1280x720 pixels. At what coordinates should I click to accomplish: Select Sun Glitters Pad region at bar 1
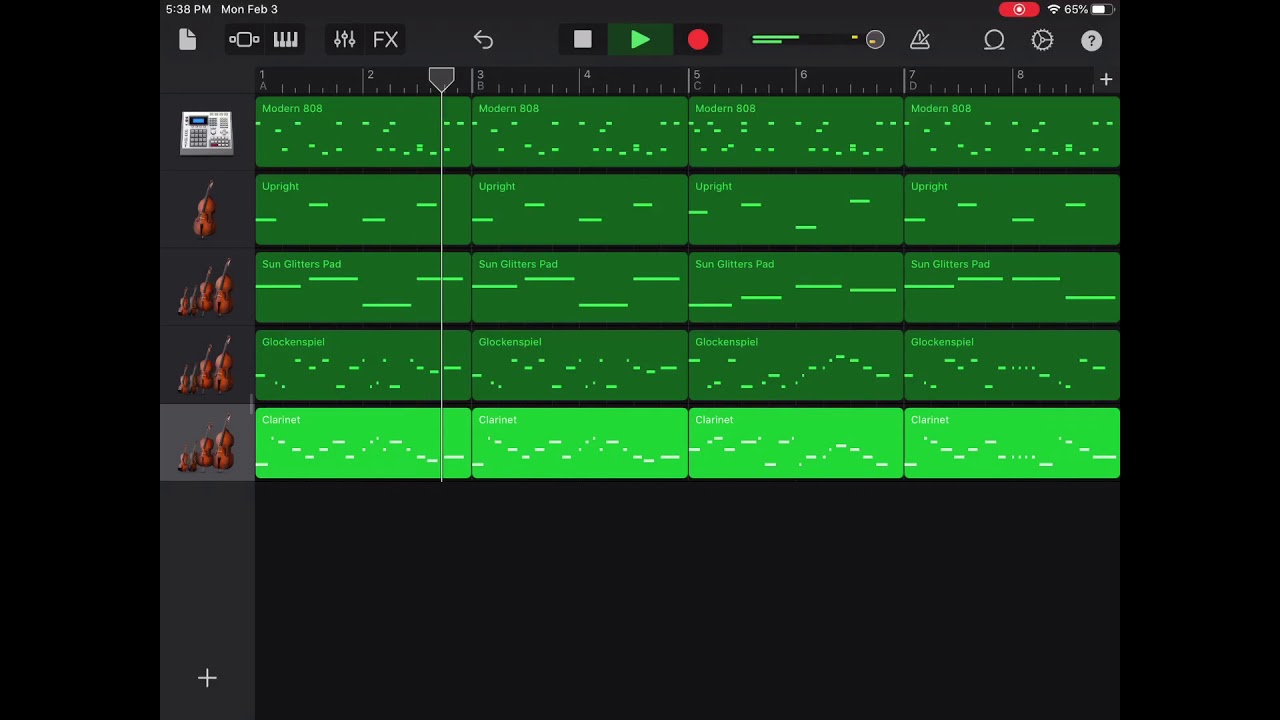point(363,288)
